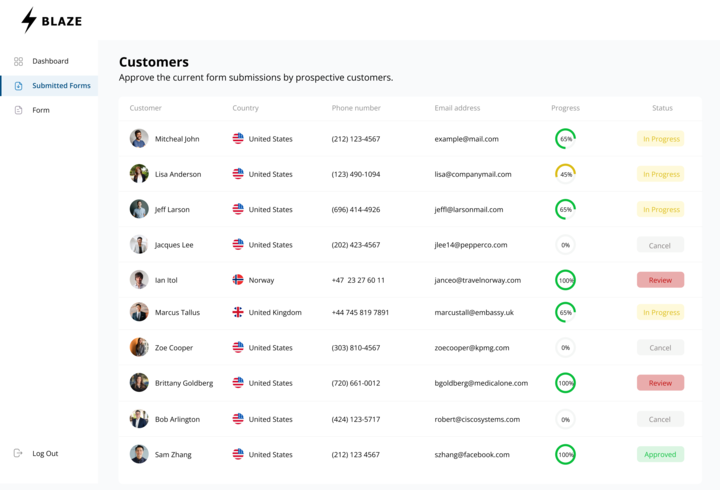This screenshot has width=720, height=490.
Task: Click the Dashboard grid icon
Action: pyautogui.click(x=18, y=62)
